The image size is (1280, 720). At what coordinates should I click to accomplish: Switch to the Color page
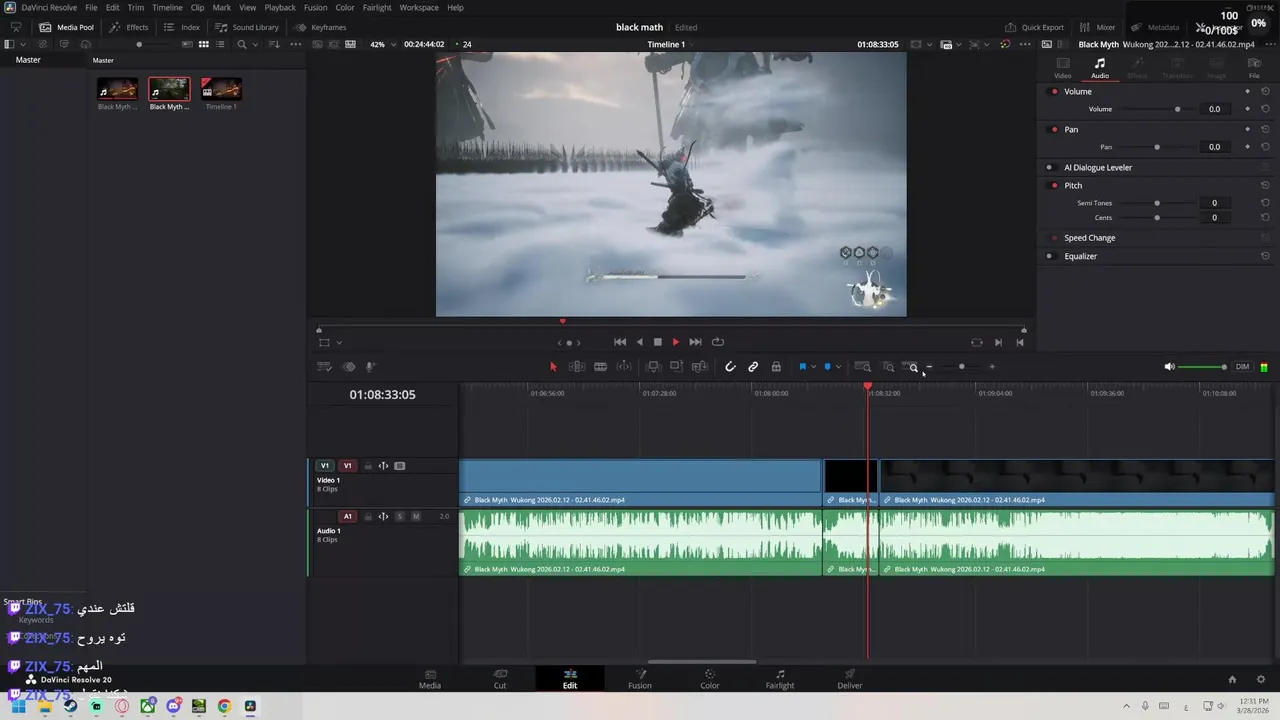tap(710, 679)
